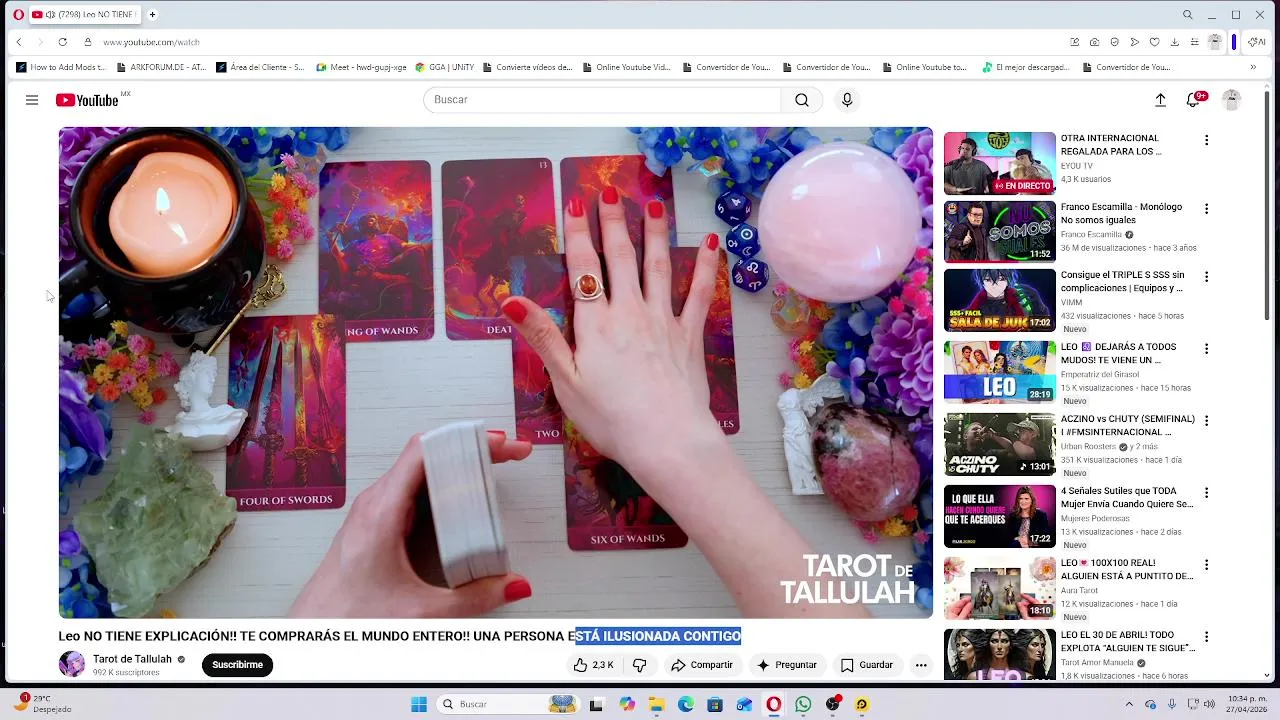Screen dimensions: 1280x720
Task: Open options for Franco Escamilla video
Action: pos(1206,209)
